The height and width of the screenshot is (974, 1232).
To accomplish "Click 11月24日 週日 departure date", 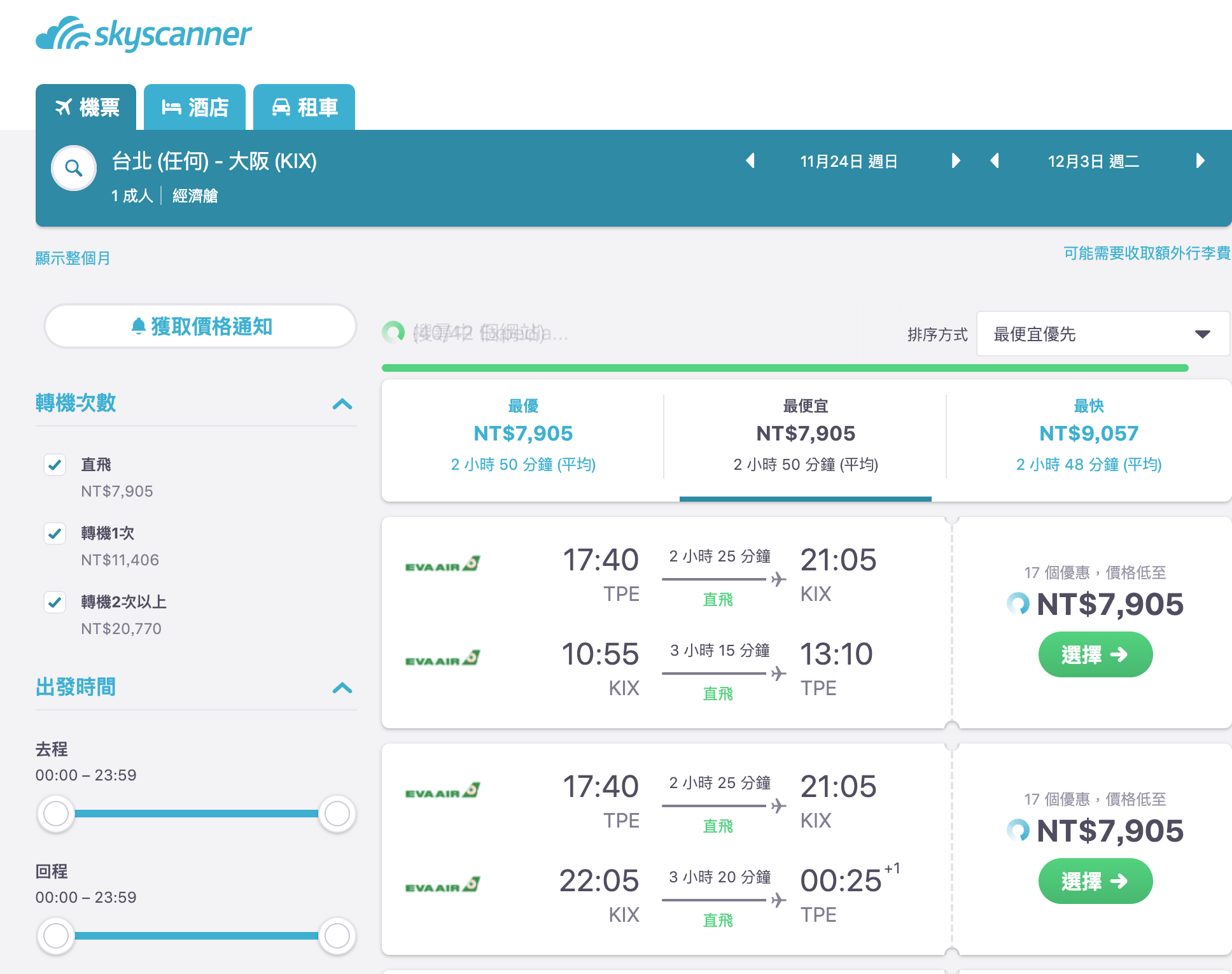I will 849,161.
